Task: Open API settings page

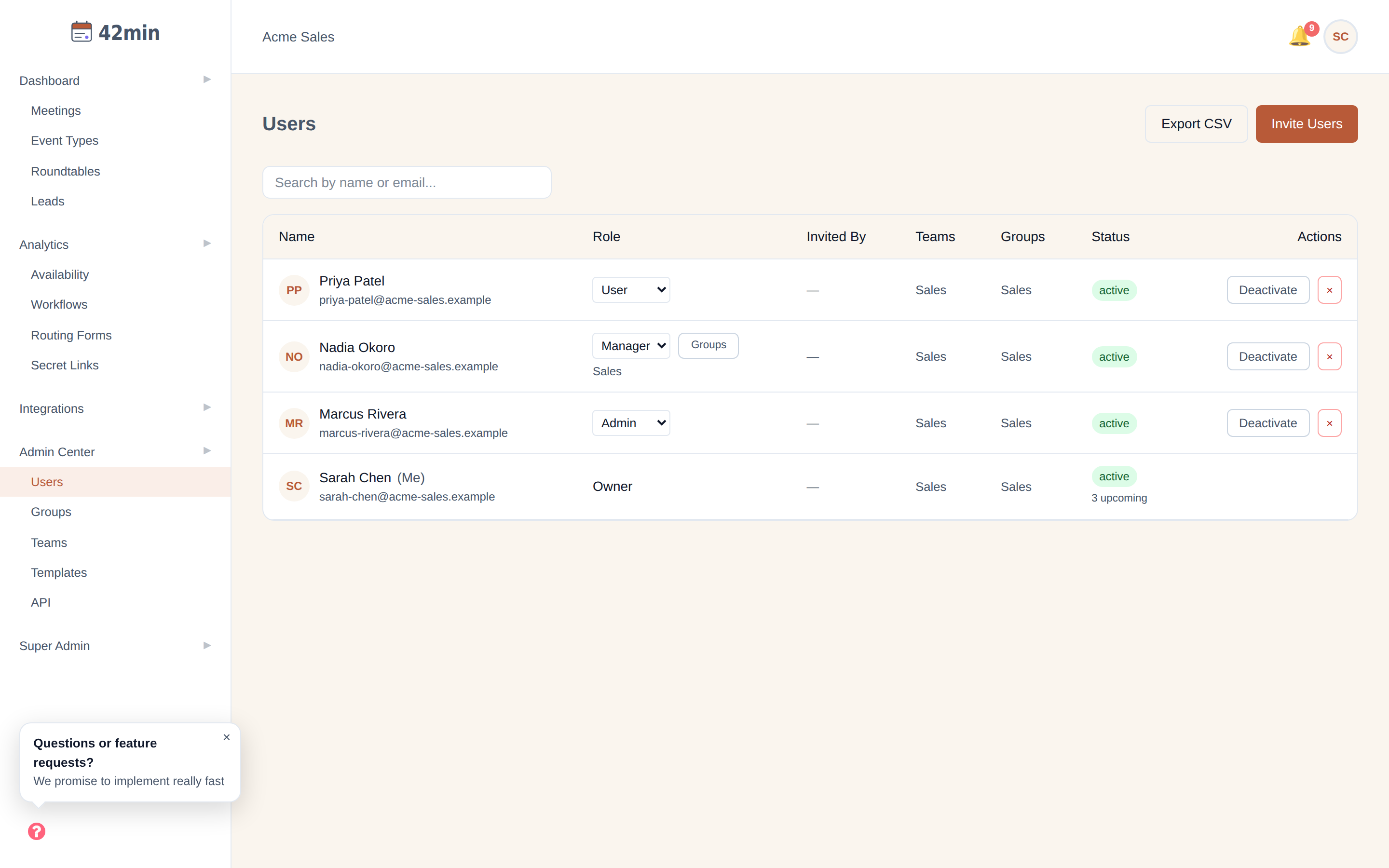Action: pos(41,602)
